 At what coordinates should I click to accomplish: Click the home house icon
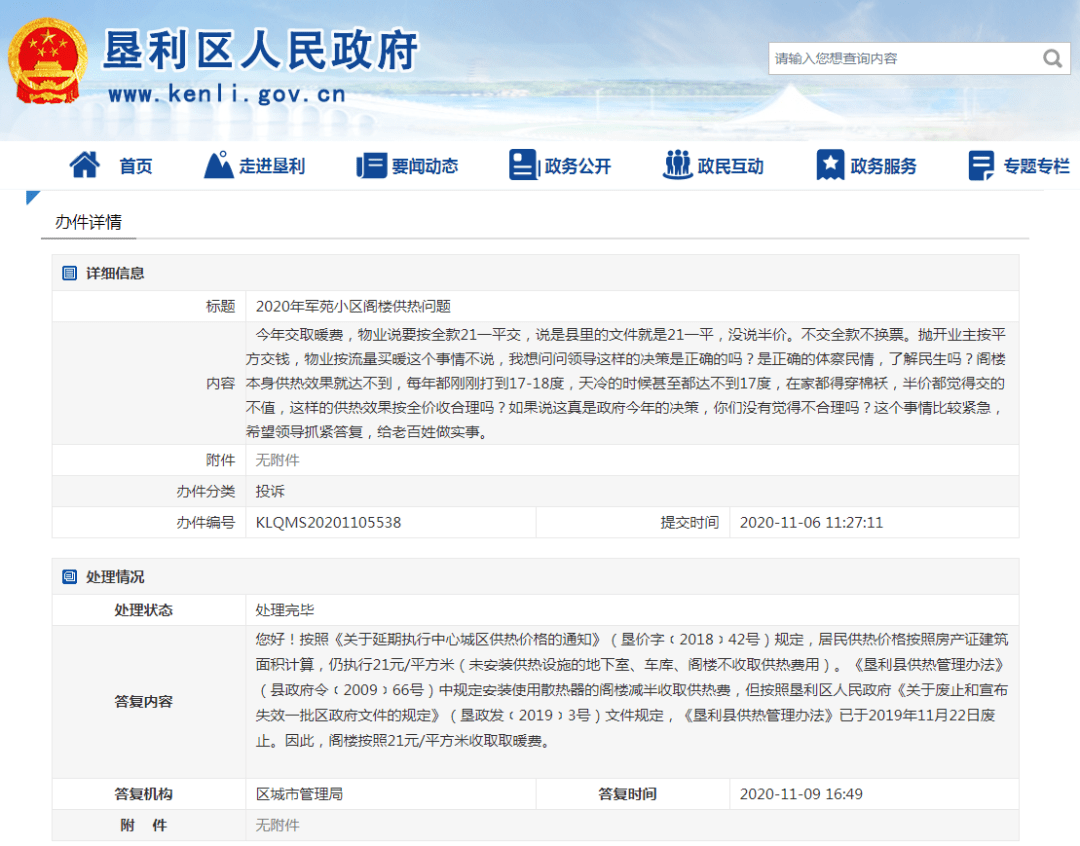pos(84,165)
